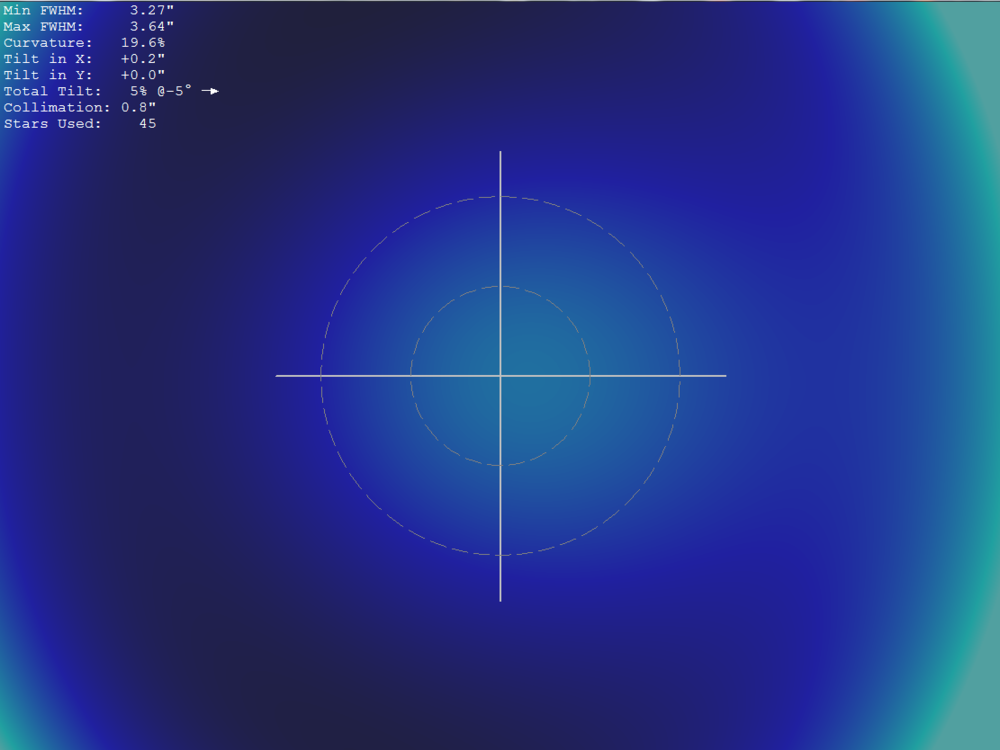1000x750 pixels.
Task: Click the Tilt in X +0.2" value
Action: (x=143, y=59)
